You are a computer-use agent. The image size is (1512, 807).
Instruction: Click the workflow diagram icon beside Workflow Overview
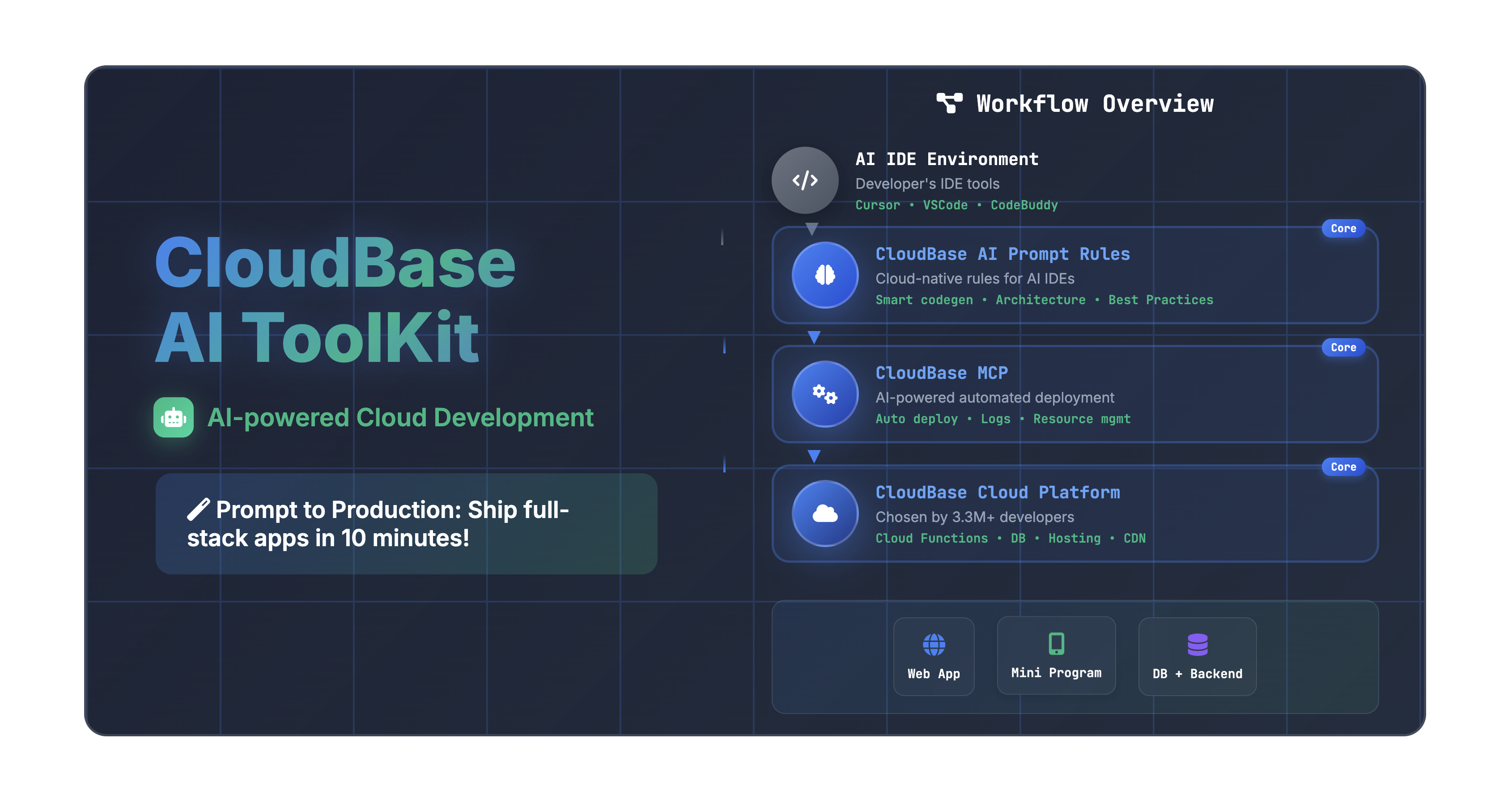click(949, 103)
